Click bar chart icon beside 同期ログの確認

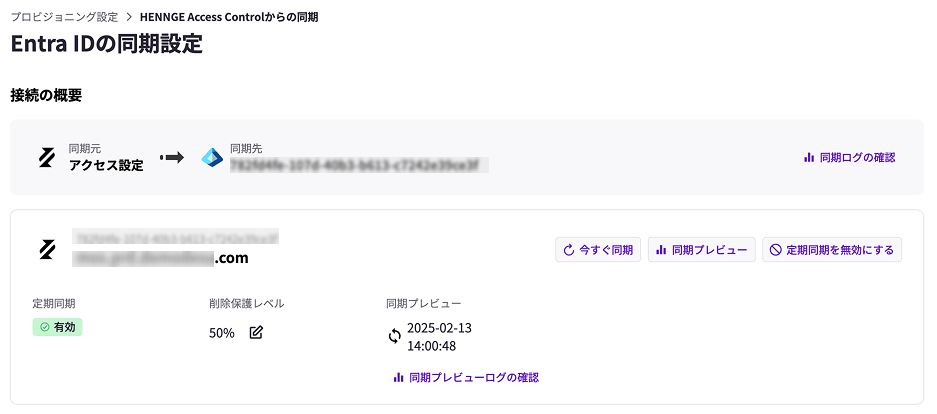click(809, 158)
